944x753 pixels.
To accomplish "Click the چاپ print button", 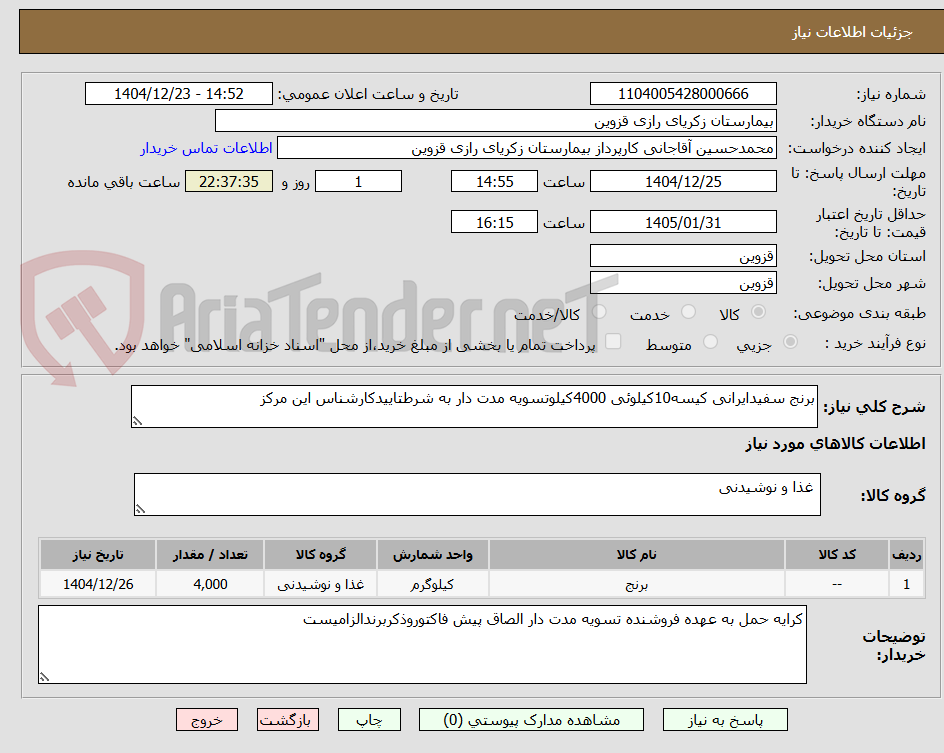I will [x=369, y=720].
